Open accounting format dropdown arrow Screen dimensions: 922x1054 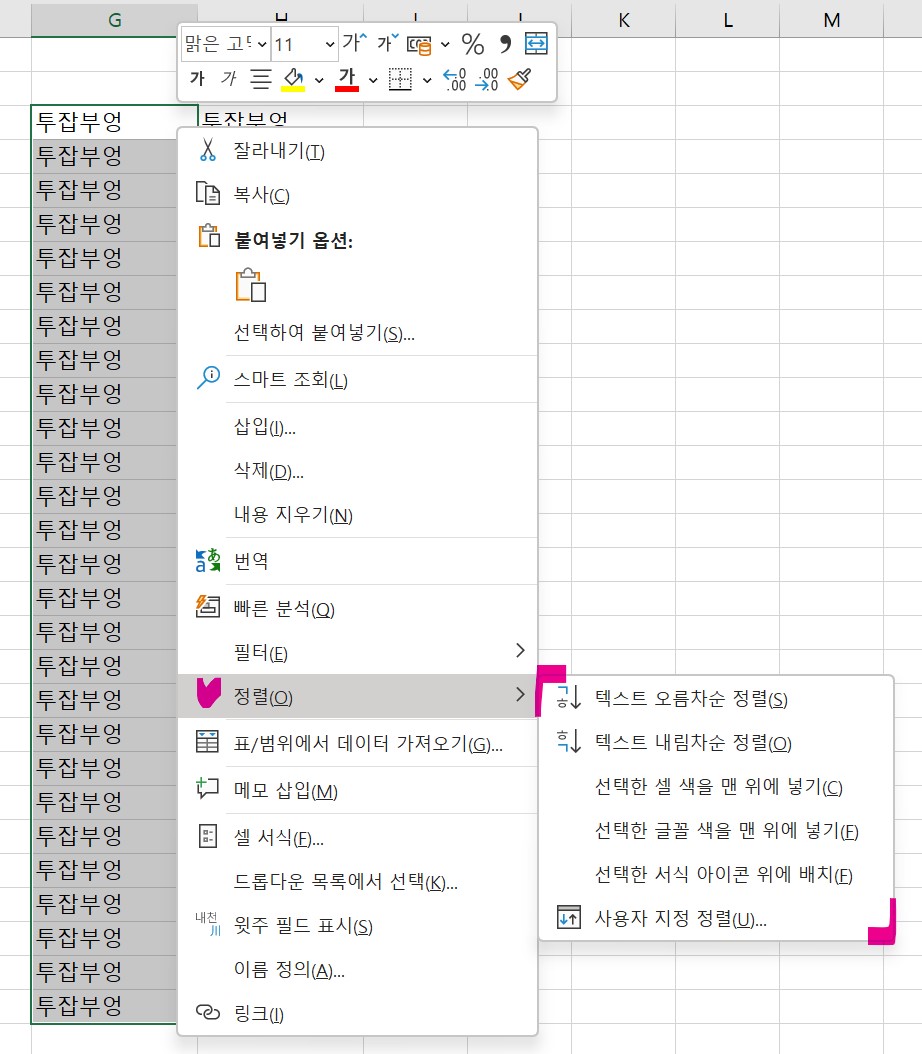[x=445, y=45]
